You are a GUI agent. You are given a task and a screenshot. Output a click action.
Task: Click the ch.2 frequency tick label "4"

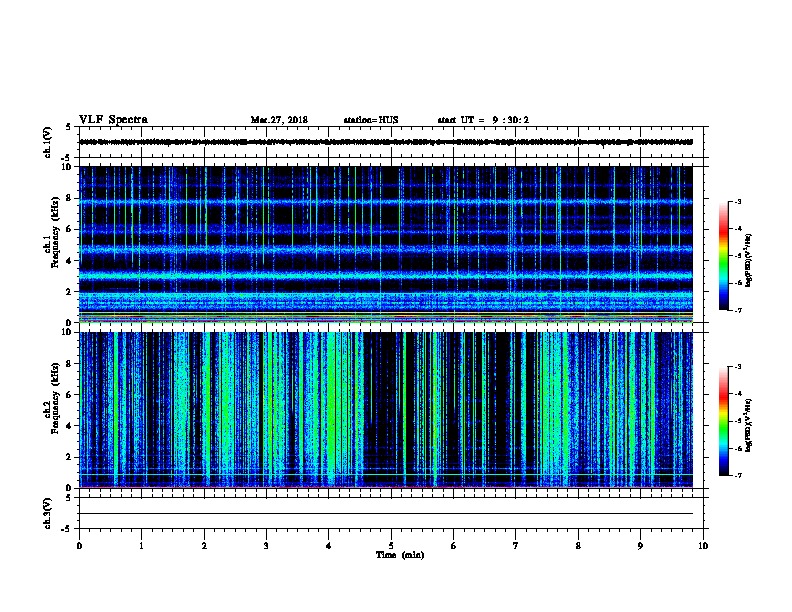(69, 426)
